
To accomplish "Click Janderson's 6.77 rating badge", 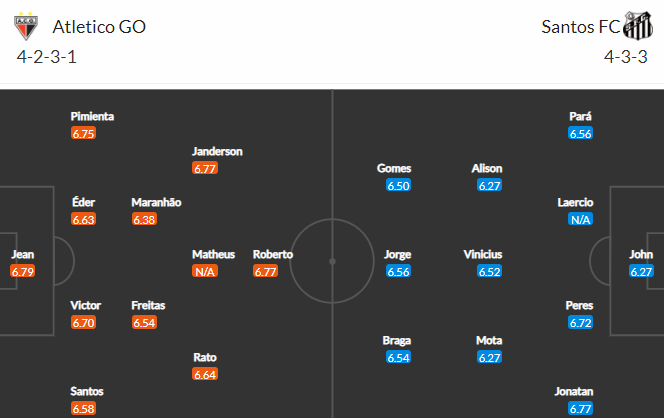I will point(205,168).
